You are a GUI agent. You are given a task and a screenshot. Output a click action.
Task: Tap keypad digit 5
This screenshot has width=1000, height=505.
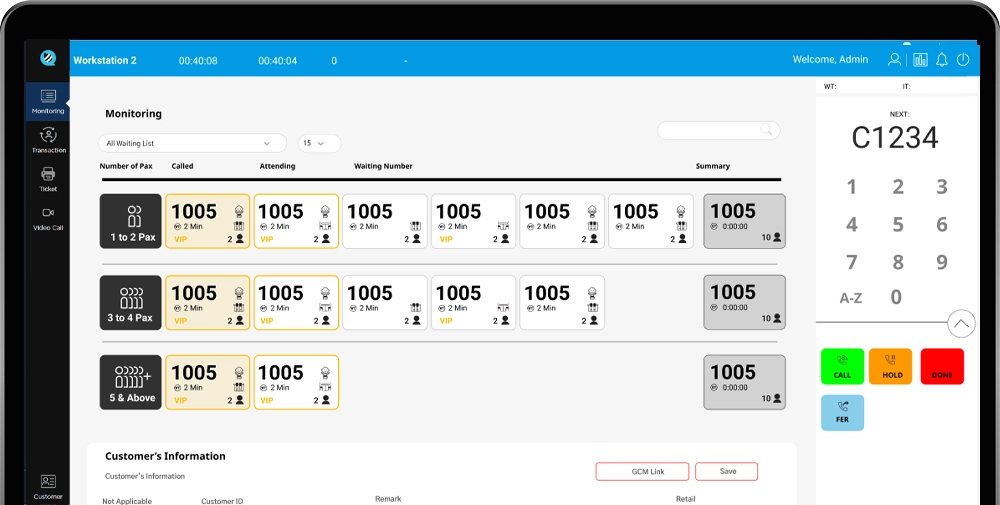point(898,224)
